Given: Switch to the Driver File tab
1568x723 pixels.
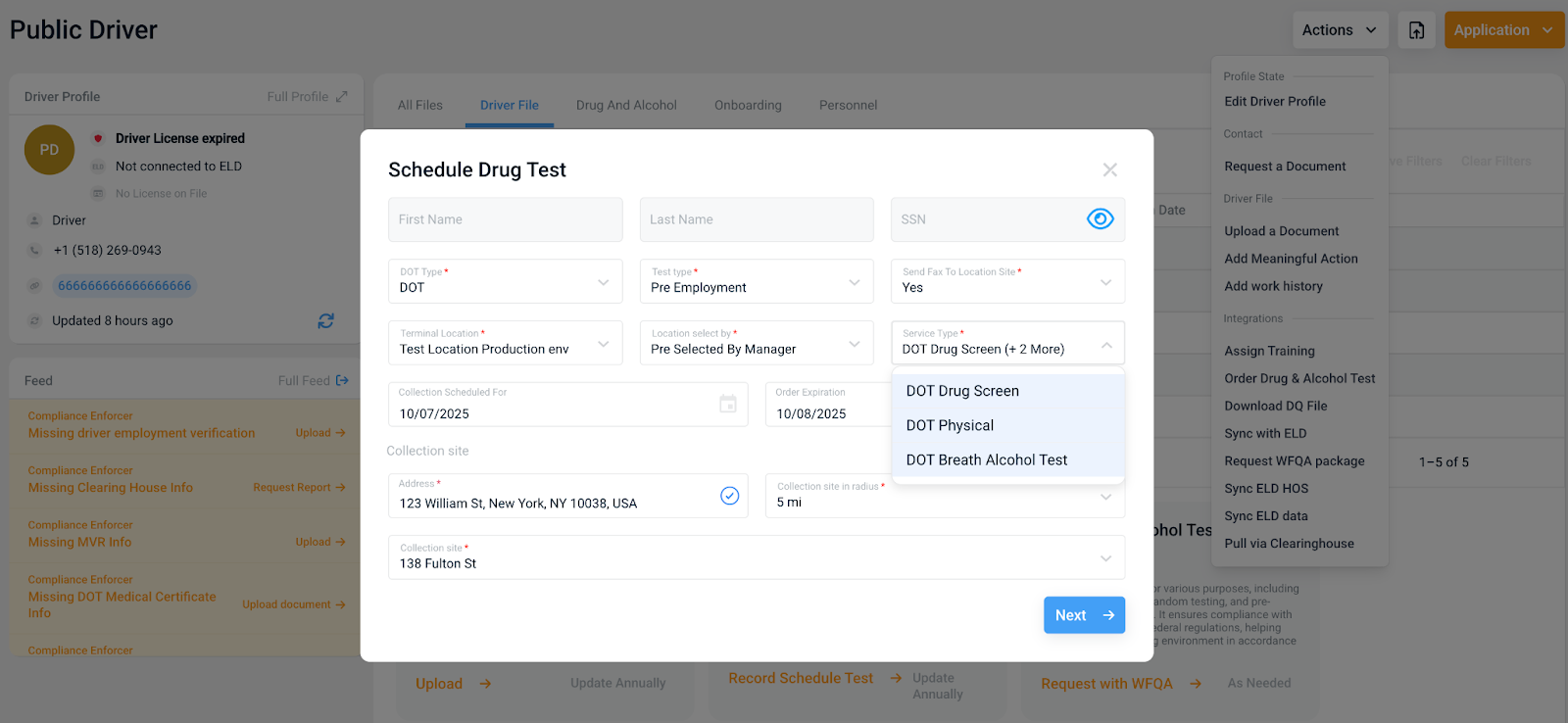Looking at the screenshot, I should (x=510, y=105).
